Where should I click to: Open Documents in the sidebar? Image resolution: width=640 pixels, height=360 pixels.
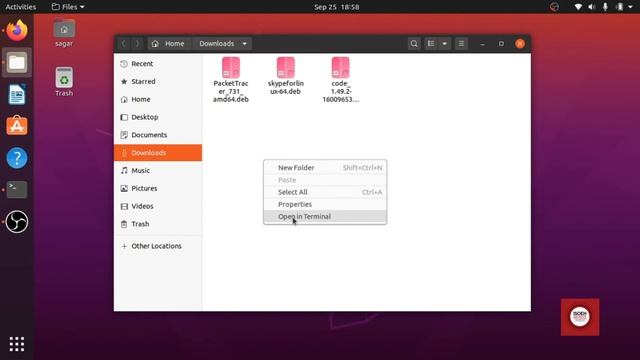coord(158,135)
